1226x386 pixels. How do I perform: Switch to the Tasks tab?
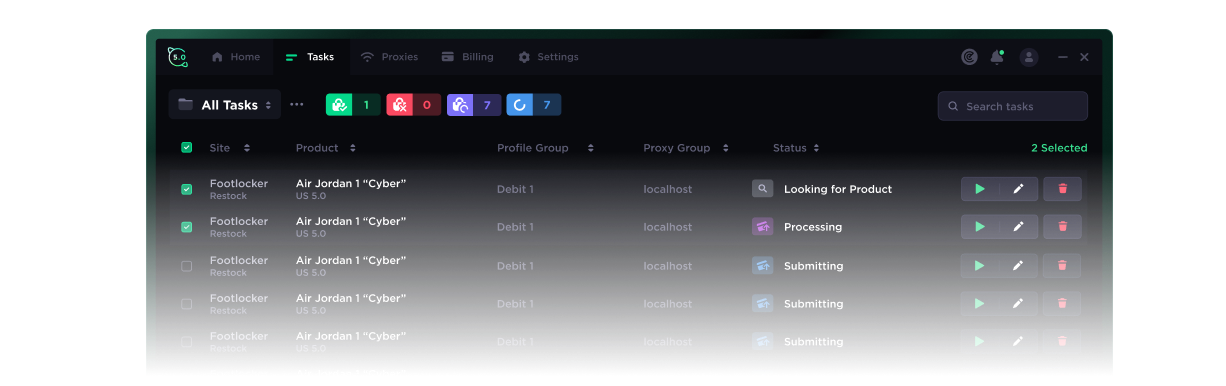click(310, 57)
